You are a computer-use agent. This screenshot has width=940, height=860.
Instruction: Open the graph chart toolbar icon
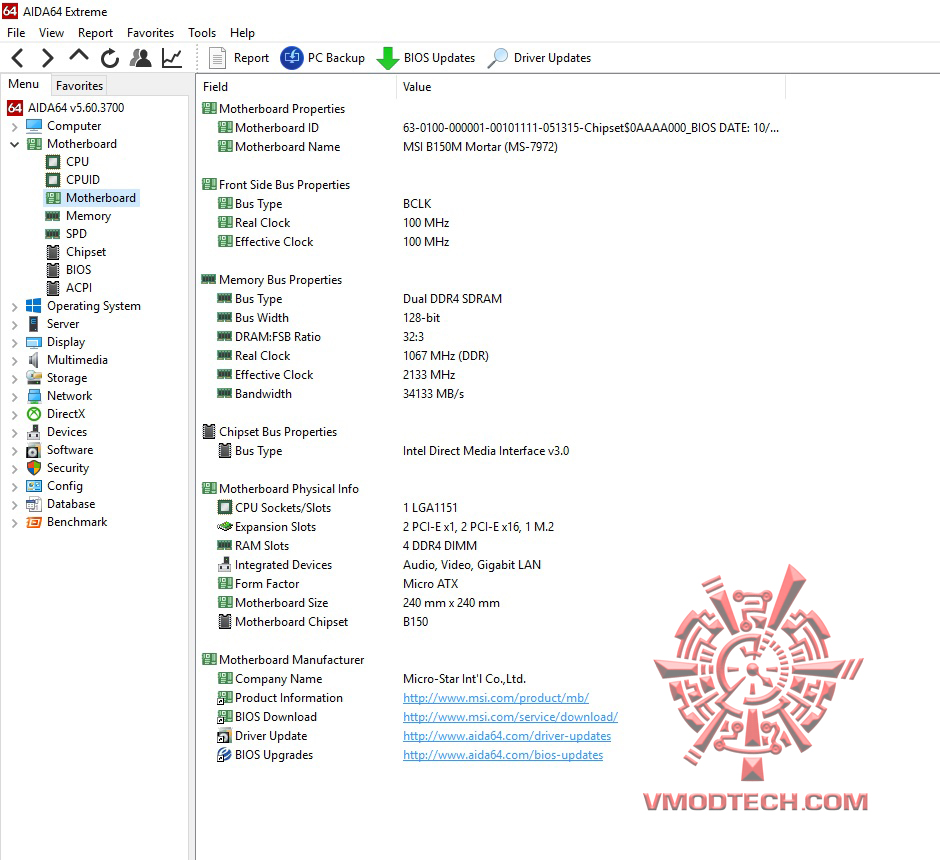[x=172, y=58]
